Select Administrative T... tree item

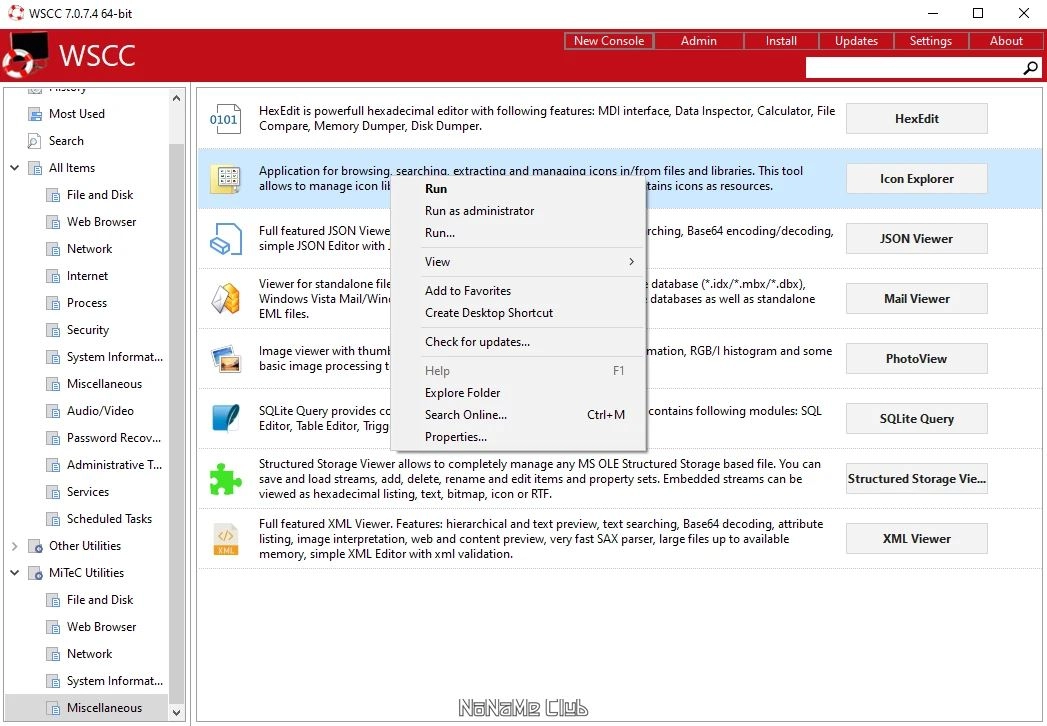(x=114, y=465)
